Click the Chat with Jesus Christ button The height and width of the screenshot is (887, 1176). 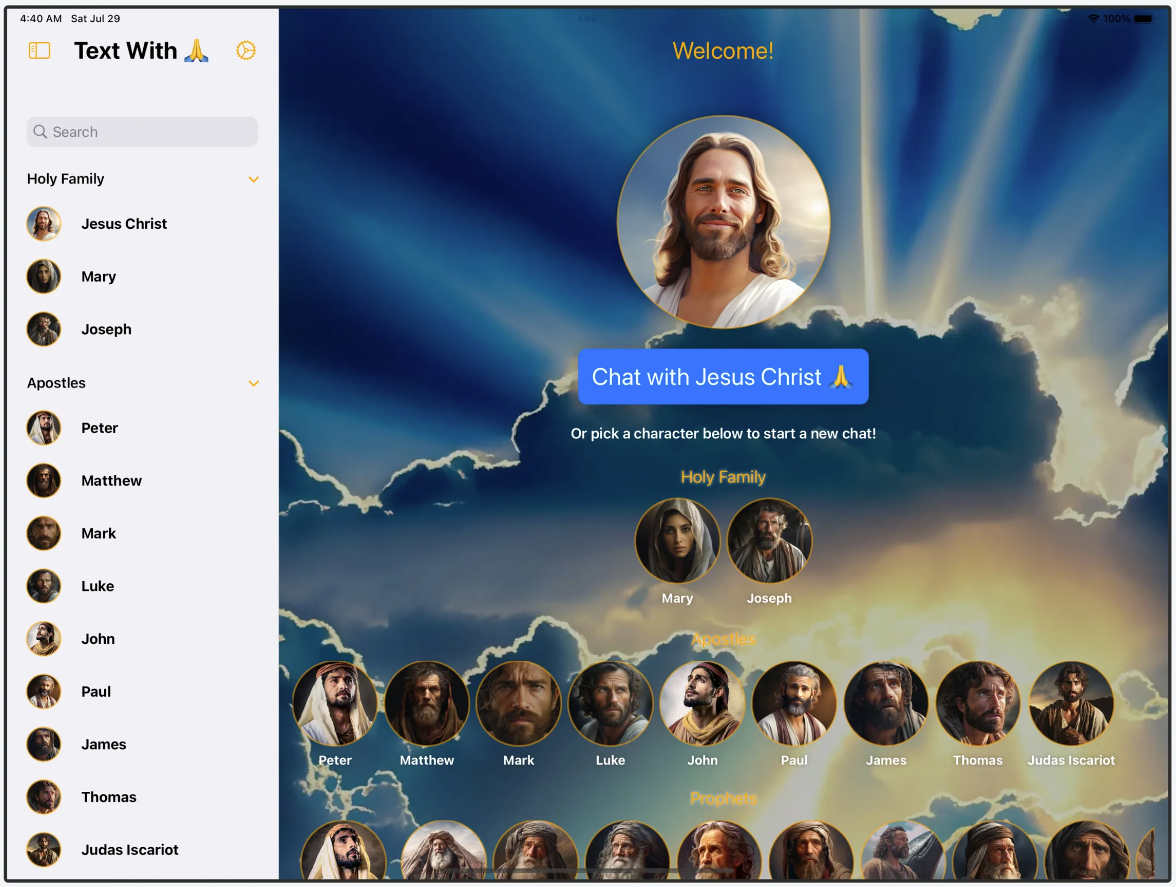tap(723, 376)
